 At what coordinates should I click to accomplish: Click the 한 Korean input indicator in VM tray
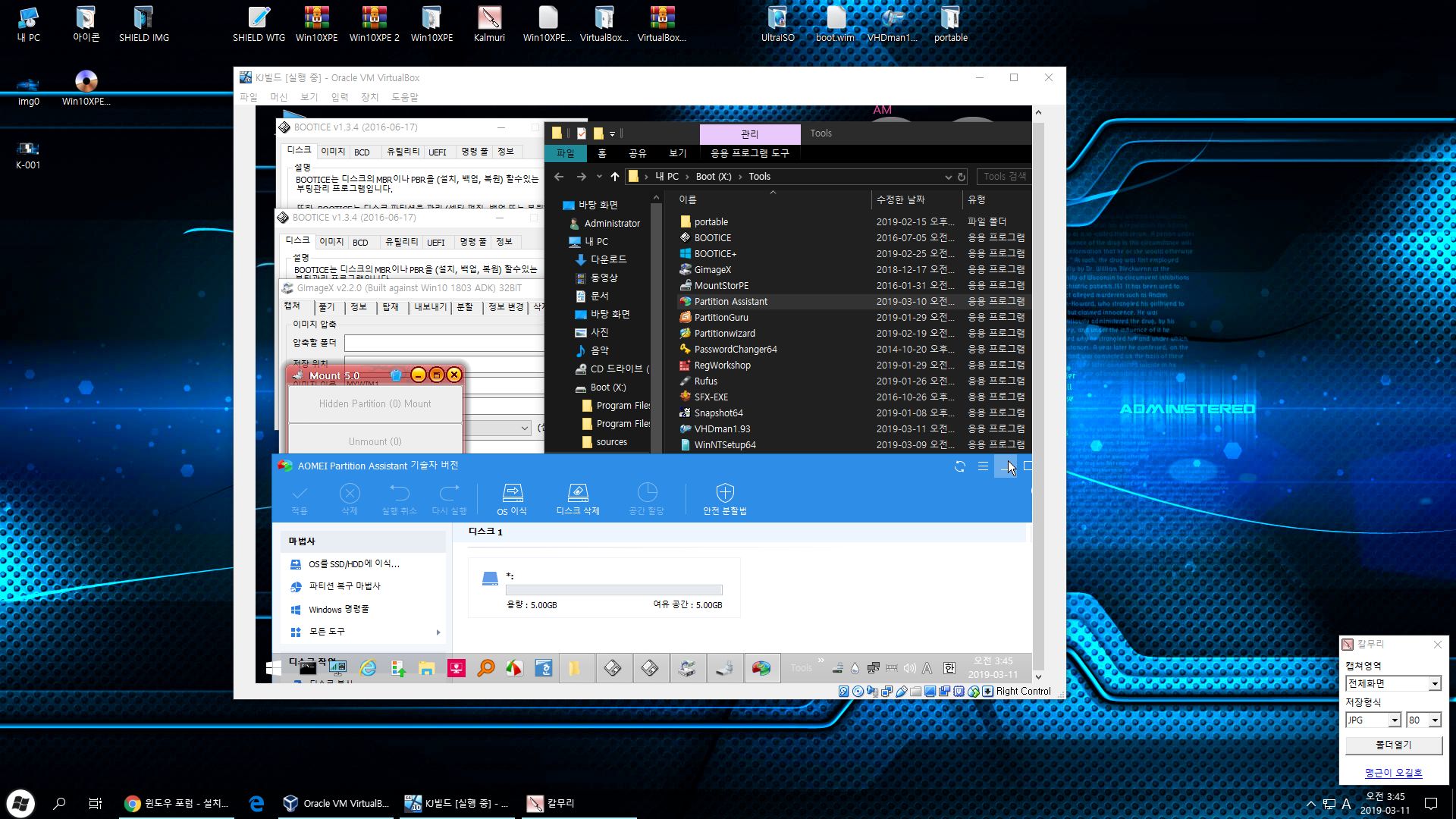[x=949, y=668]
